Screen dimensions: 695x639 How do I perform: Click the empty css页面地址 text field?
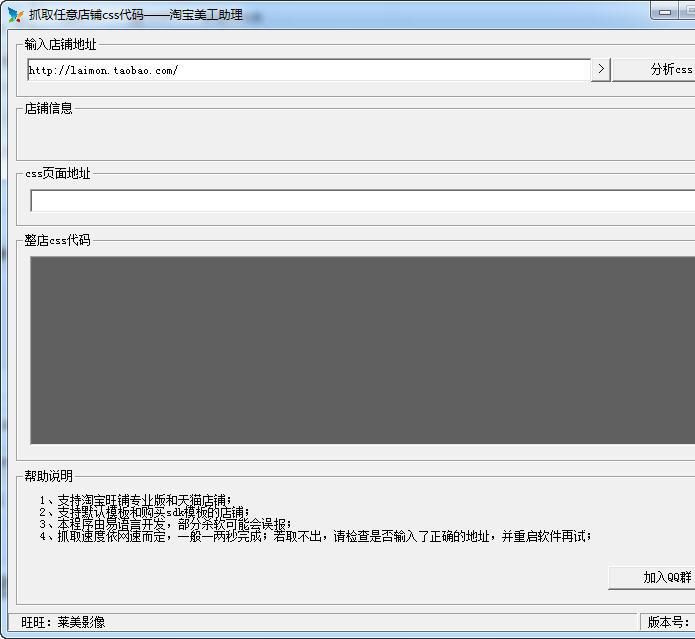[360, 201]
